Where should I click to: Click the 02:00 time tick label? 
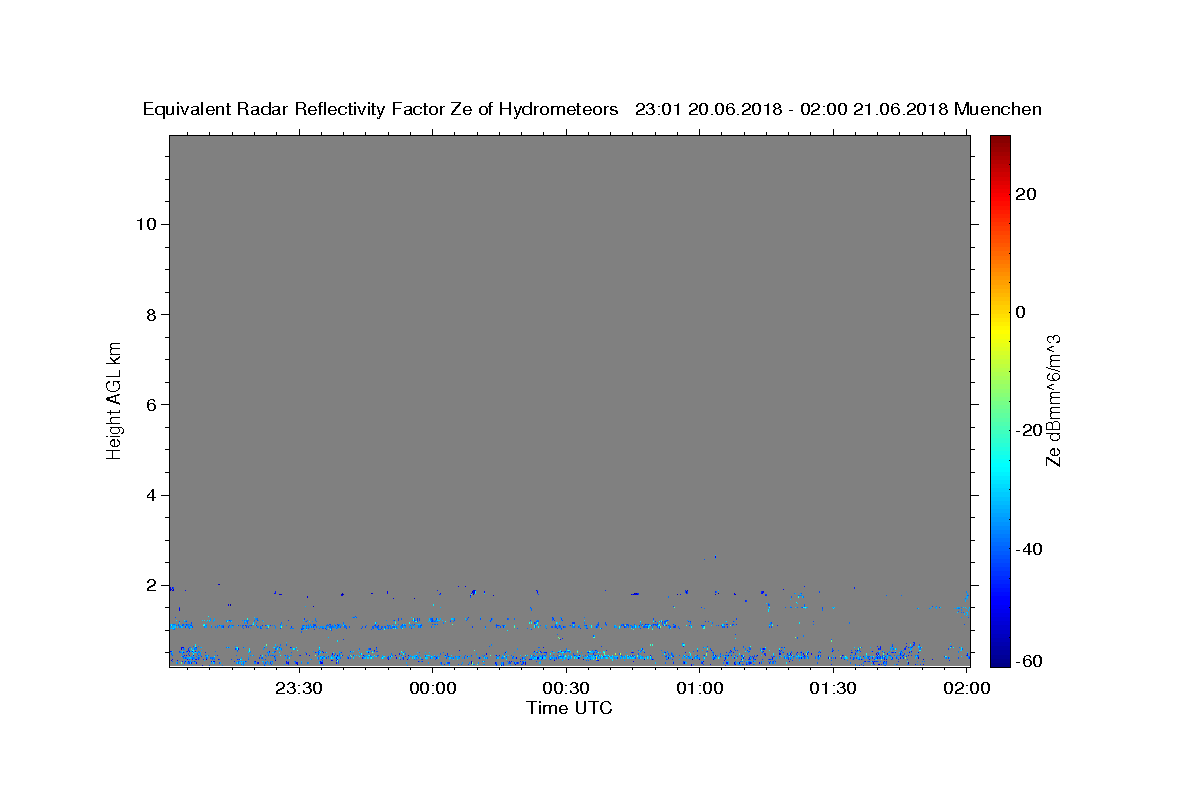click(x=967, y=688)
